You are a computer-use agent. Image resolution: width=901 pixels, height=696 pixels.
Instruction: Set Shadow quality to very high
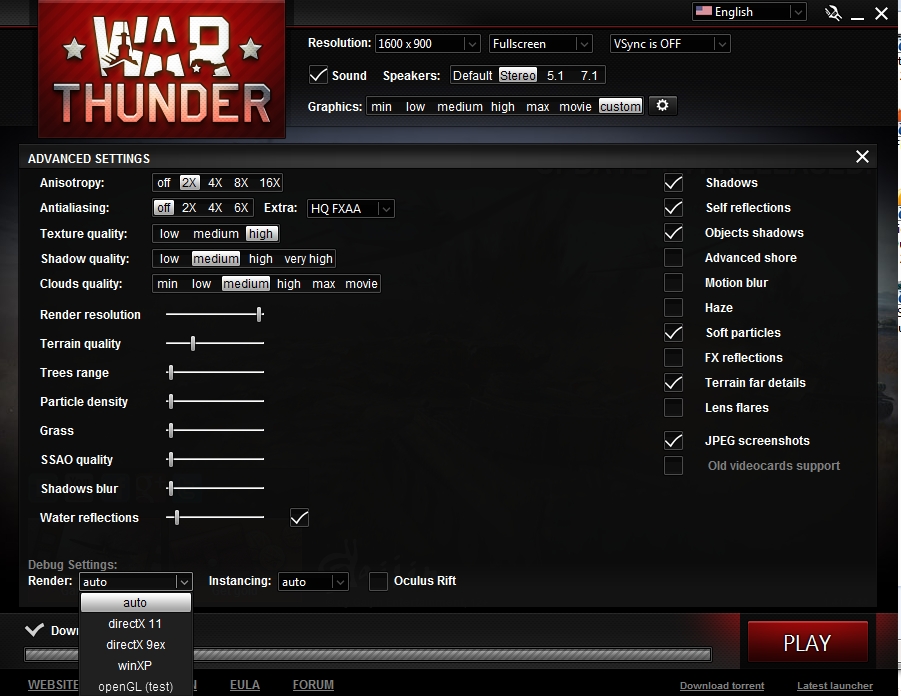[309, 259]
